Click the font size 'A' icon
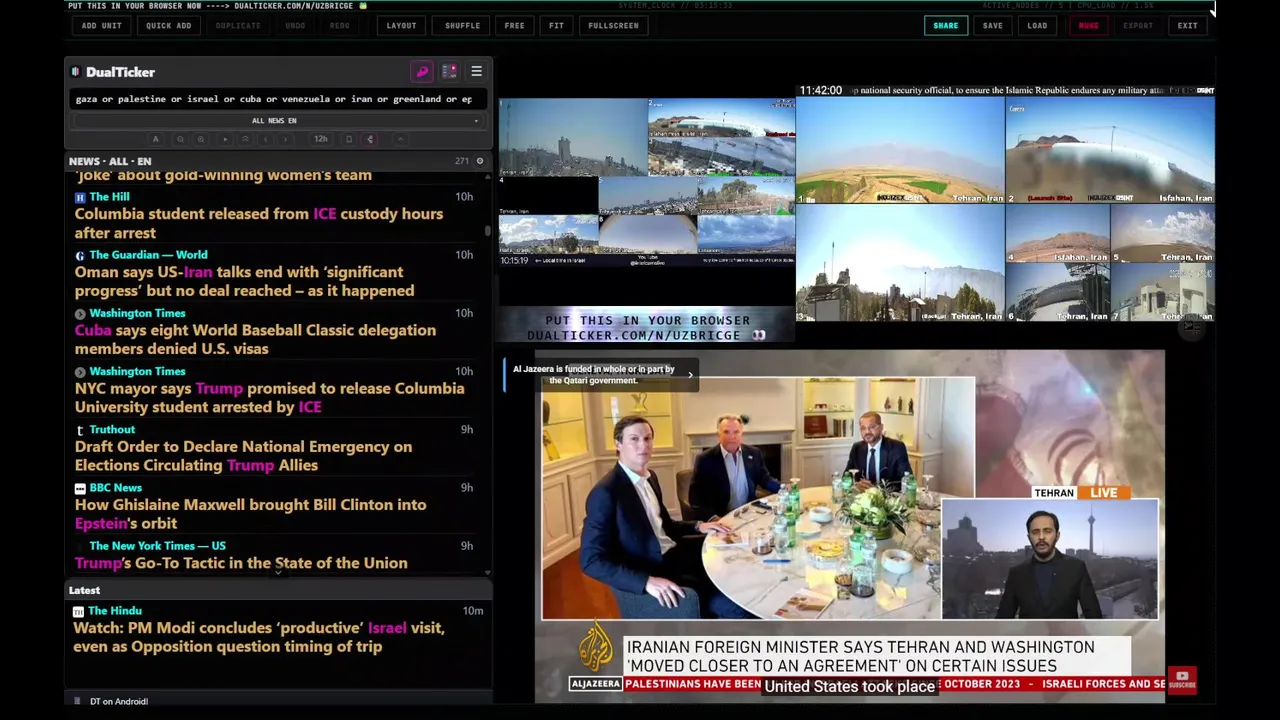This screenshot has width=1280, height=720. click(155, 139)
